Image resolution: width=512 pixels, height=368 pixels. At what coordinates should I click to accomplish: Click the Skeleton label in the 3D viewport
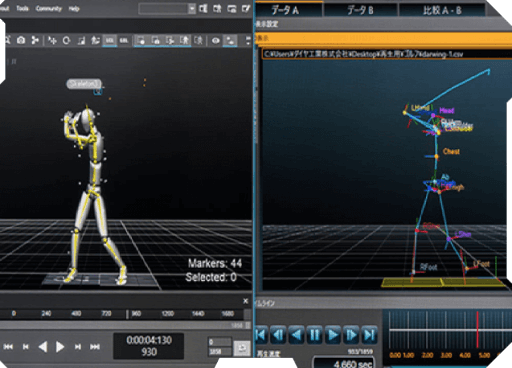point(84,84)
